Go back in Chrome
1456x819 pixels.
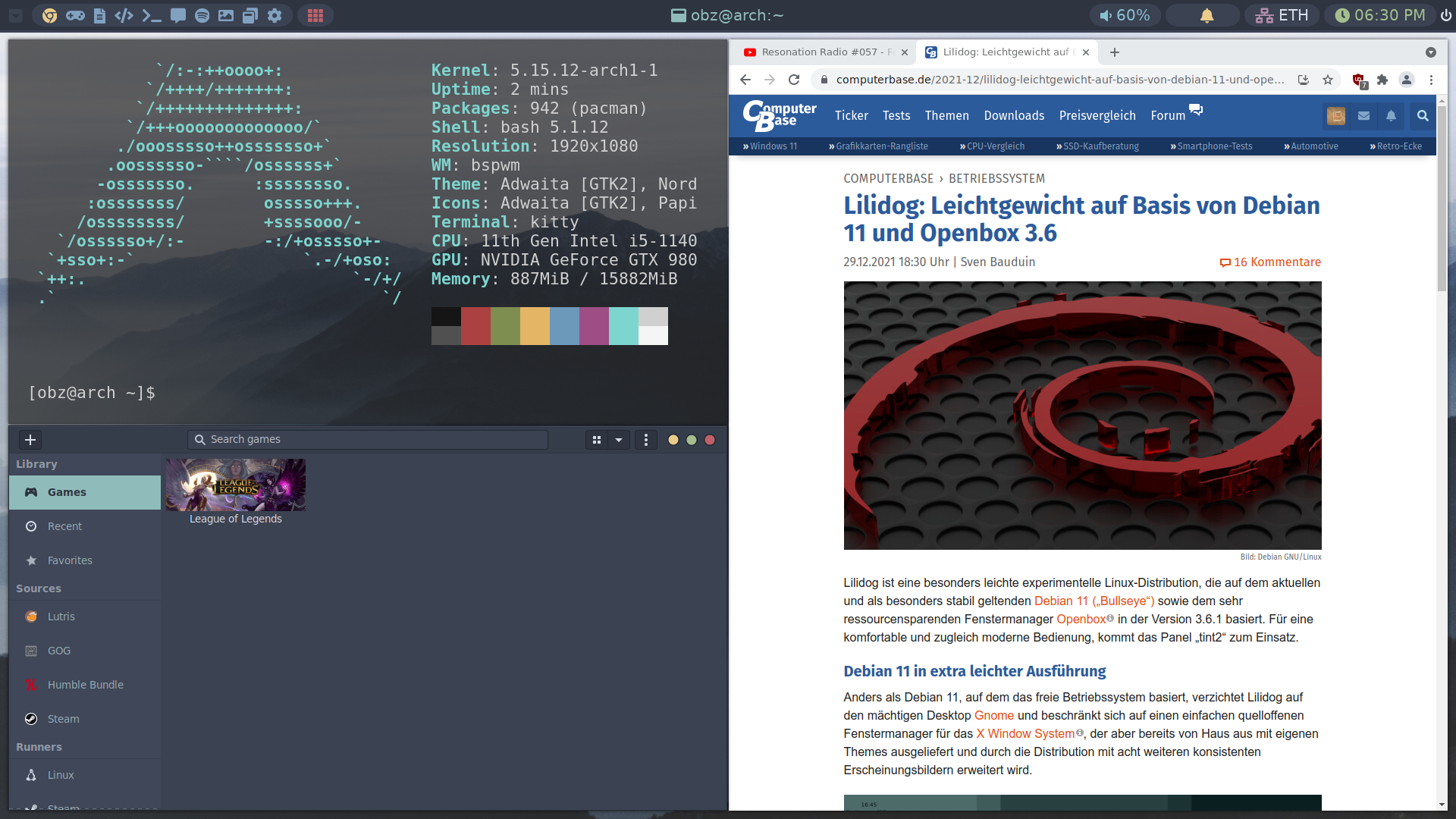745,80
